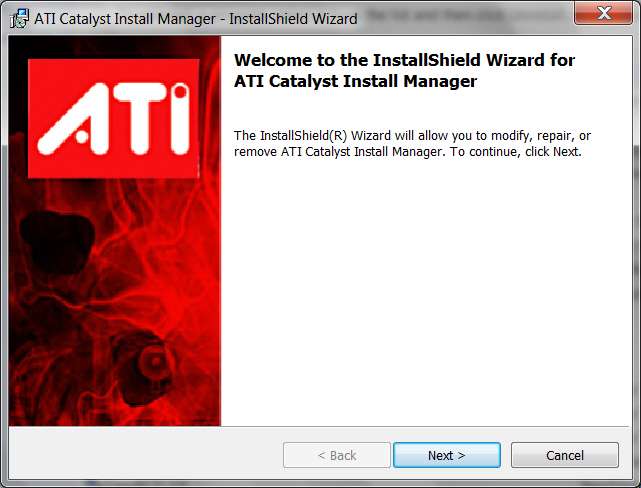Click the white ATI logo lettering

(114, 119)
